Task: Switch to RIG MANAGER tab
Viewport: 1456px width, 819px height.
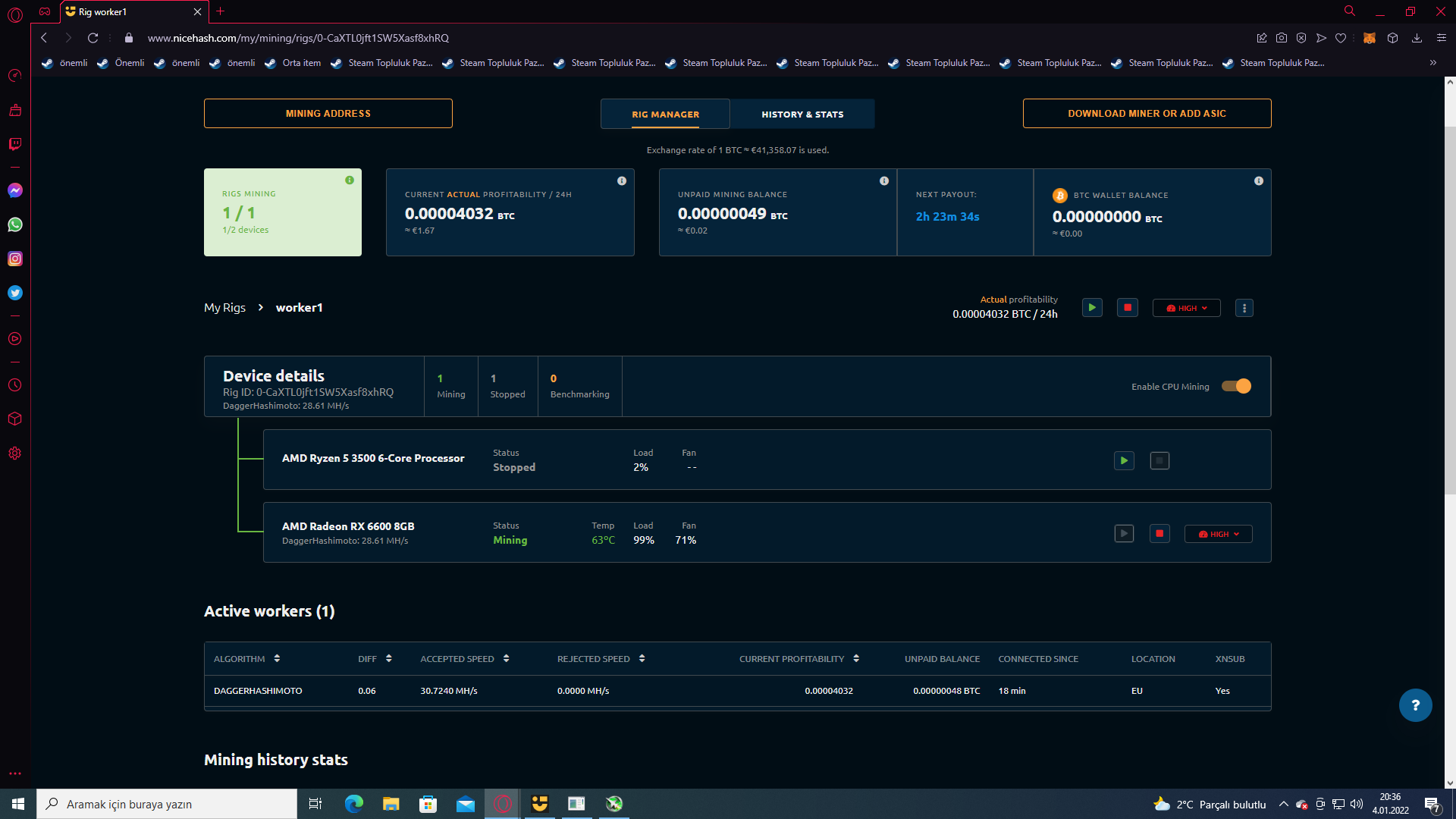Action: coord(666,115)
